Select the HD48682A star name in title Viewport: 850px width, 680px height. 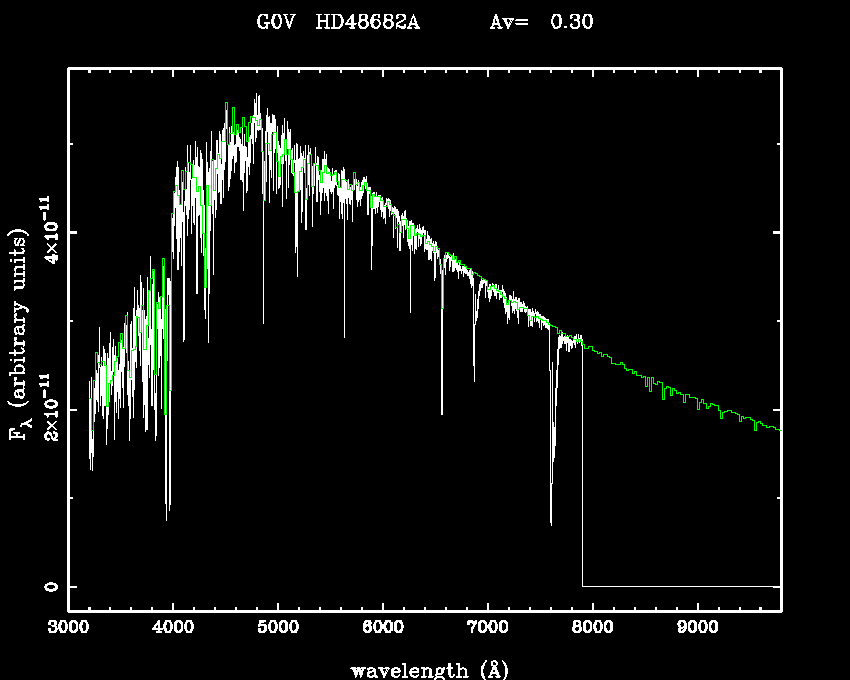(x=367, y=22)
